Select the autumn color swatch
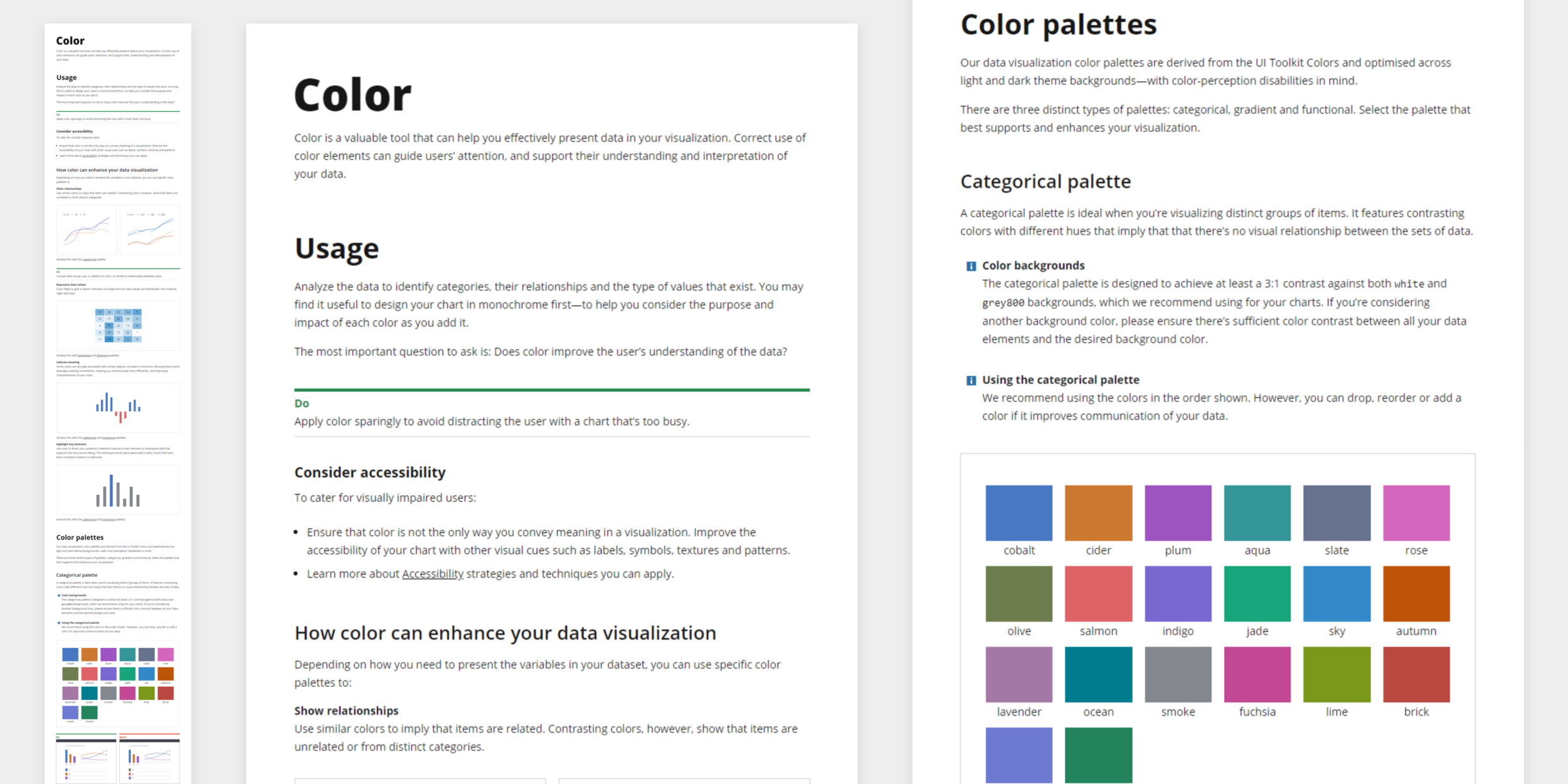1568x784 pixels. (x=1416, y=593)
